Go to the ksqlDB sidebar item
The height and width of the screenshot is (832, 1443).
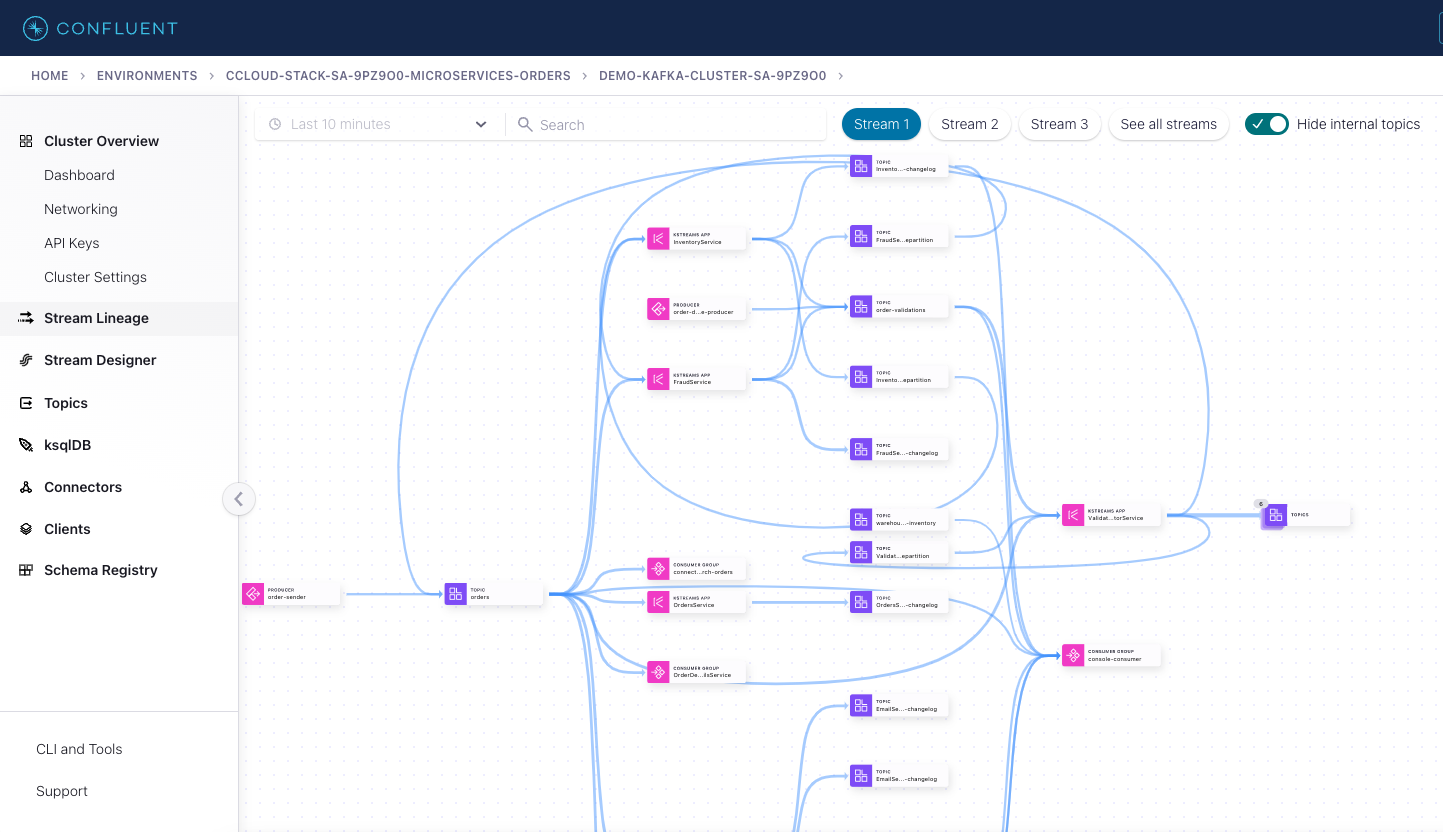tap(69, 445)
